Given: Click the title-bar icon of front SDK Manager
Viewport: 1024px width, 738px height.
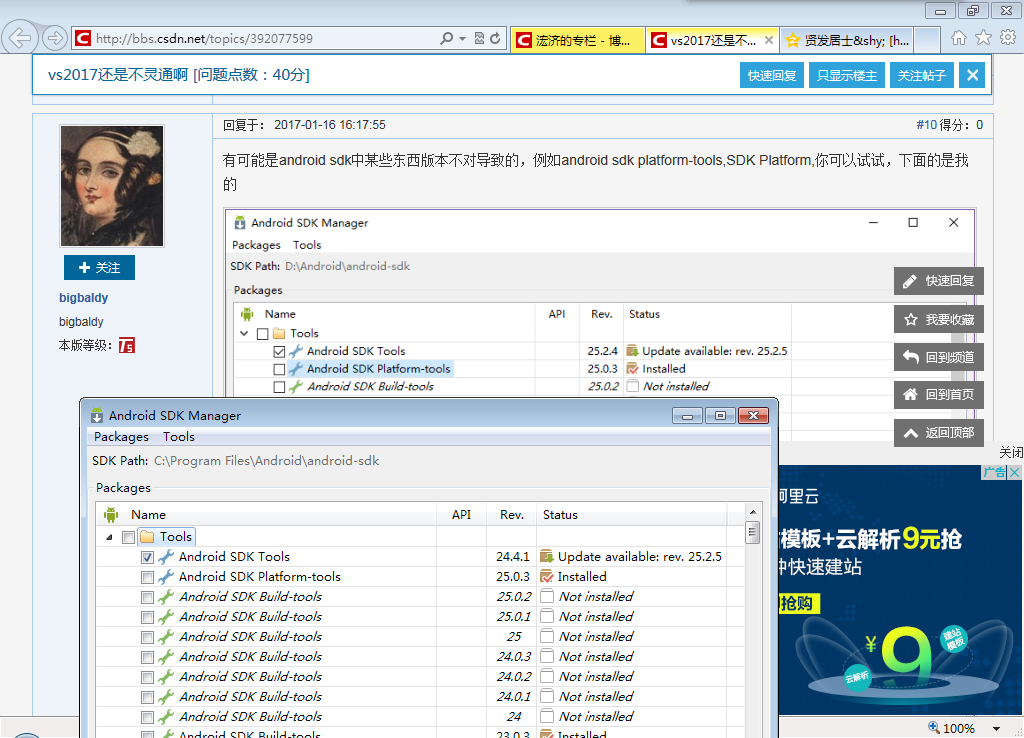Looking at the screenshot, I should click(x=97, y=415).
